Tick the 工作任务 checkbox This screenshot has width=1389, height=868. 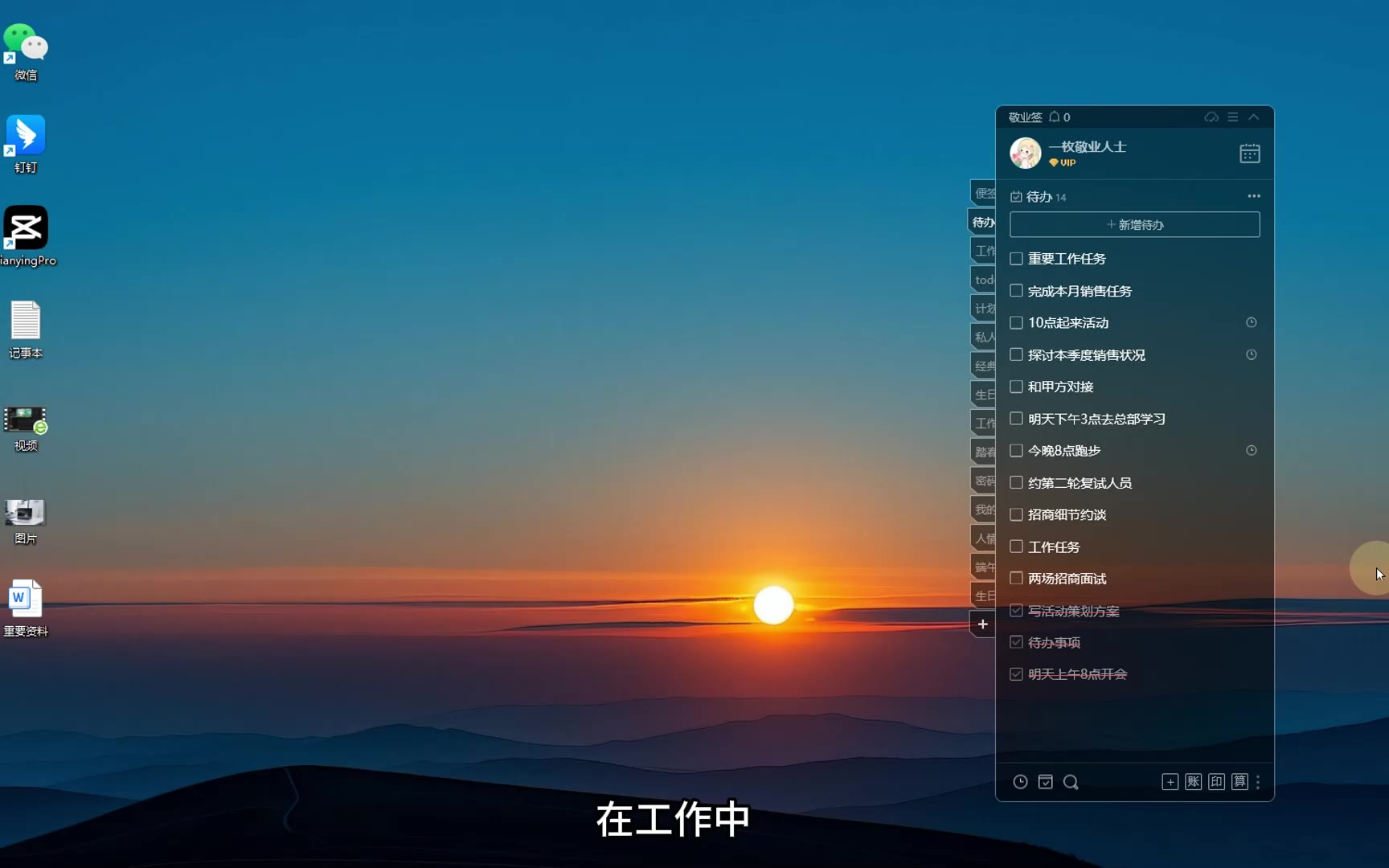tap(1016, 547)
